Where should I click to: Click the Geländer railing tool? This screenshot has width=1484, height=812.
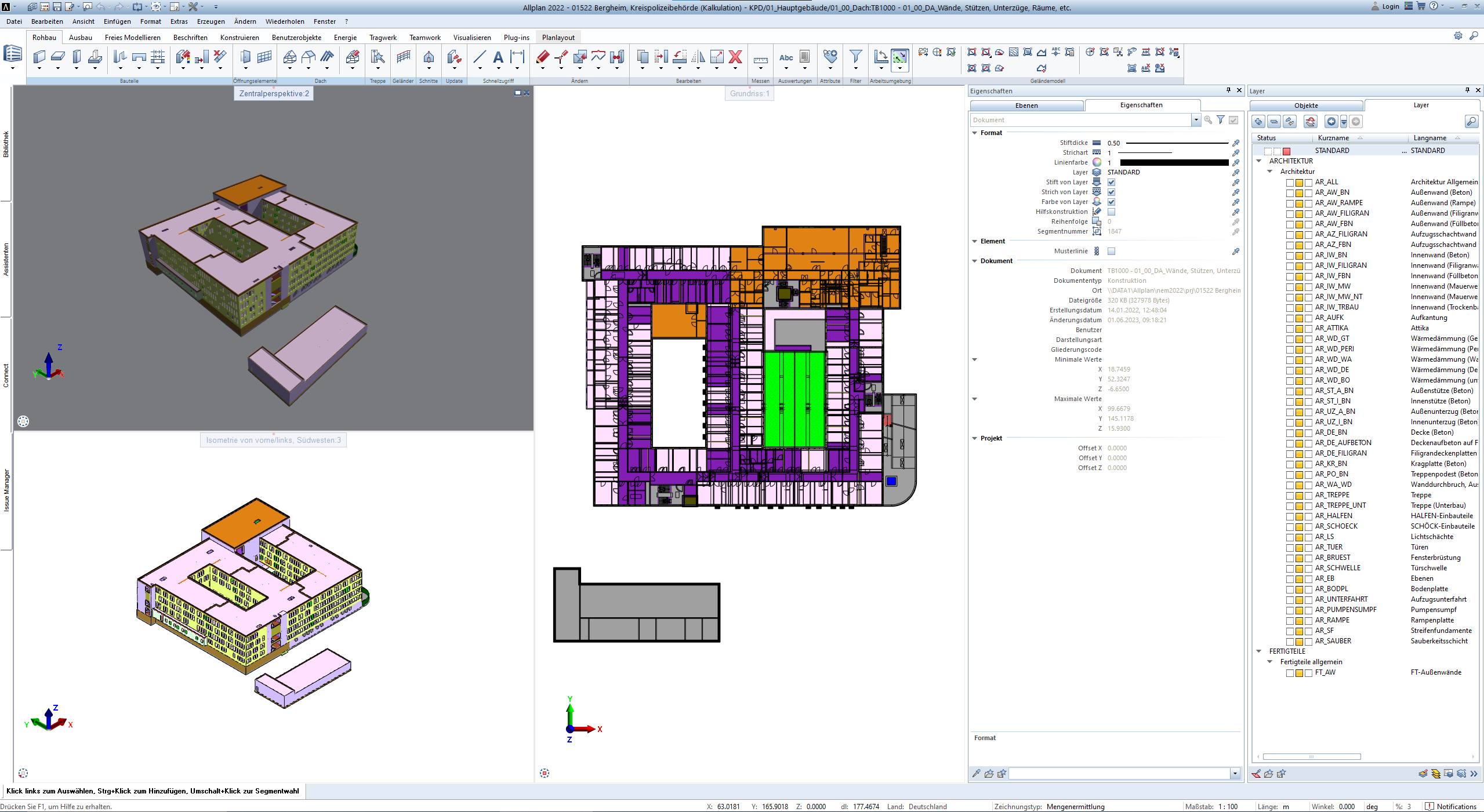[x=402, y=57]
